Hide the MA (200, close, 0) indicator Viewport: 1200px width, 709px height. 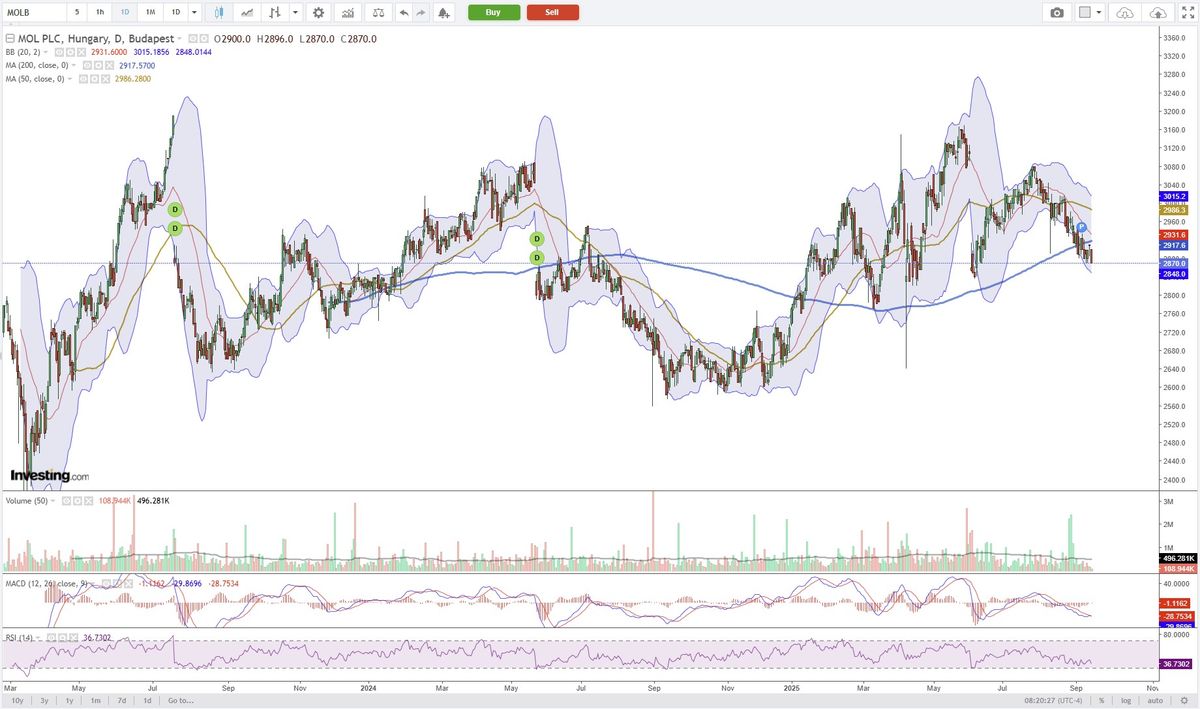(x=87, y=65)
